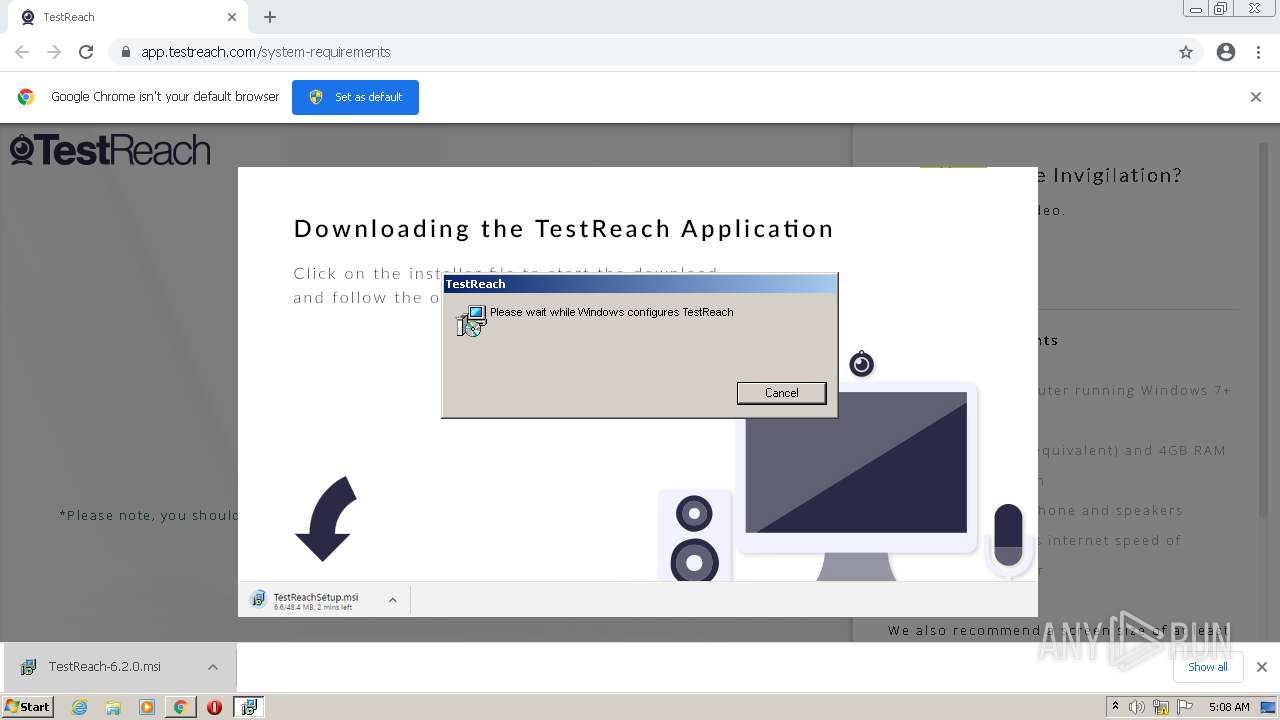The image size is (1280, 720).
Task: Close the TestReach browser tab
Action: point(232,17)
